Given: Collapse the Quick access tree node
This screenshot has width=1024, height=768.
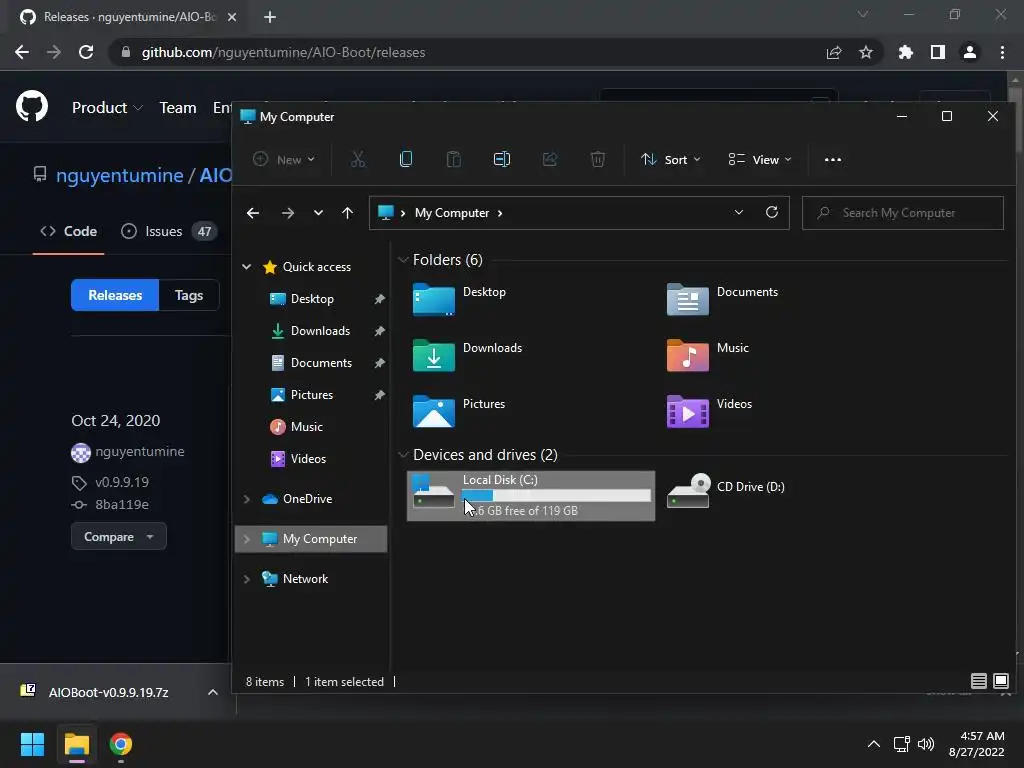Looking at the screenshot, I should 247,266.
